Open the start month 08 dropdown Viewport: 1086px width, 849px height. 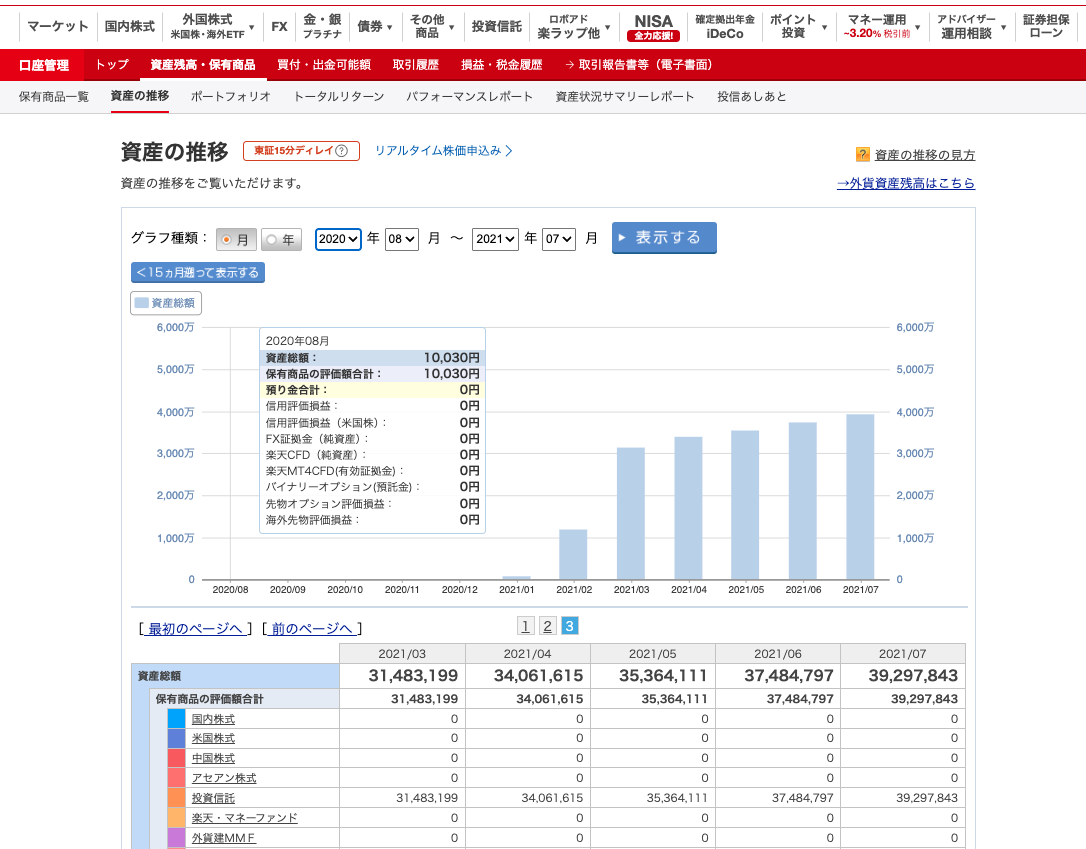coord(402,239)
